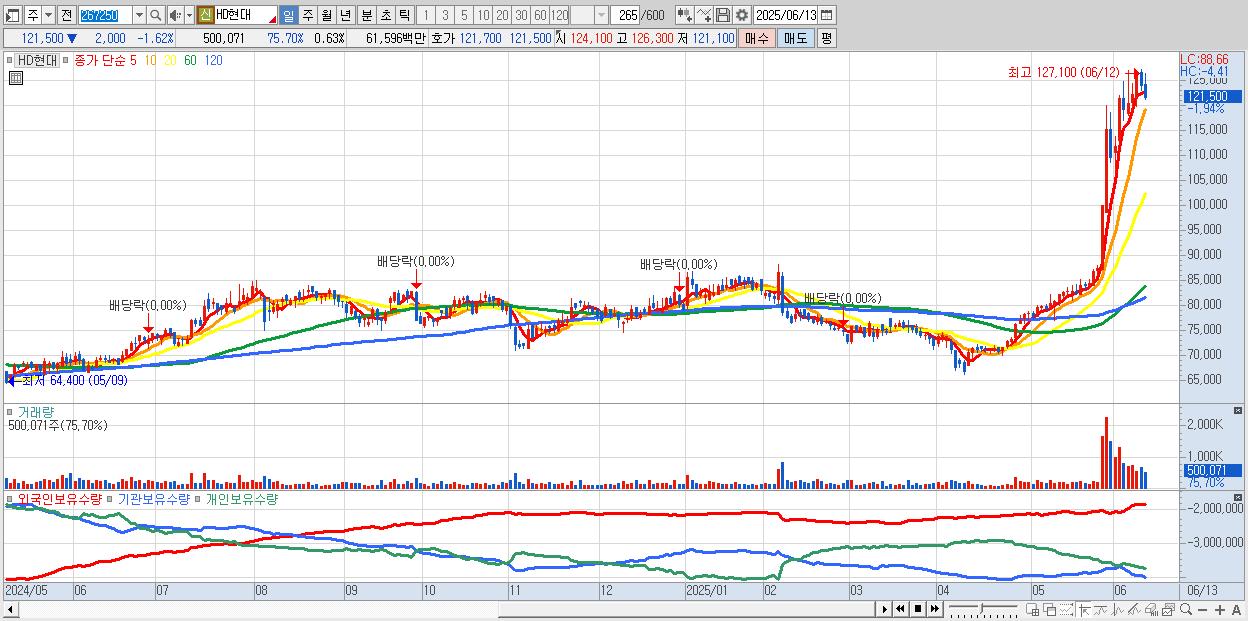Select the 일 daily chart period
The image size is (1248, 621).
288,15
